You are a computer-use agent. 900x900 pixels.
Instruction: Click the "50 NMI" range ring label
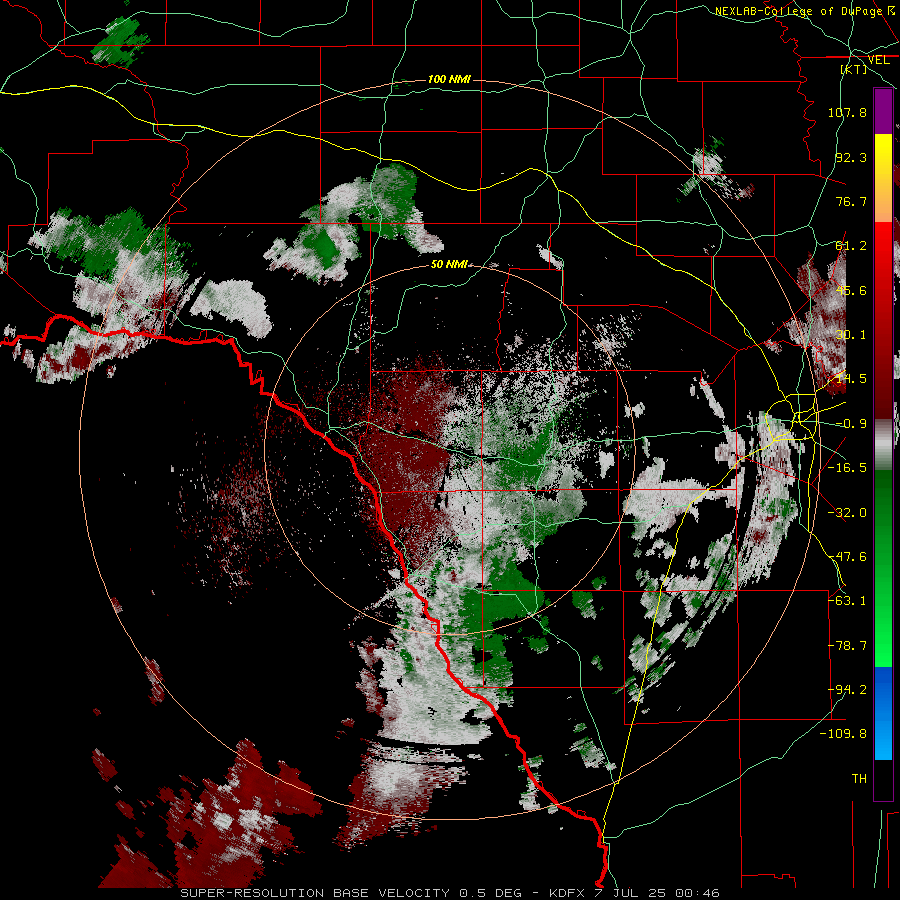(x=449, y=265)
